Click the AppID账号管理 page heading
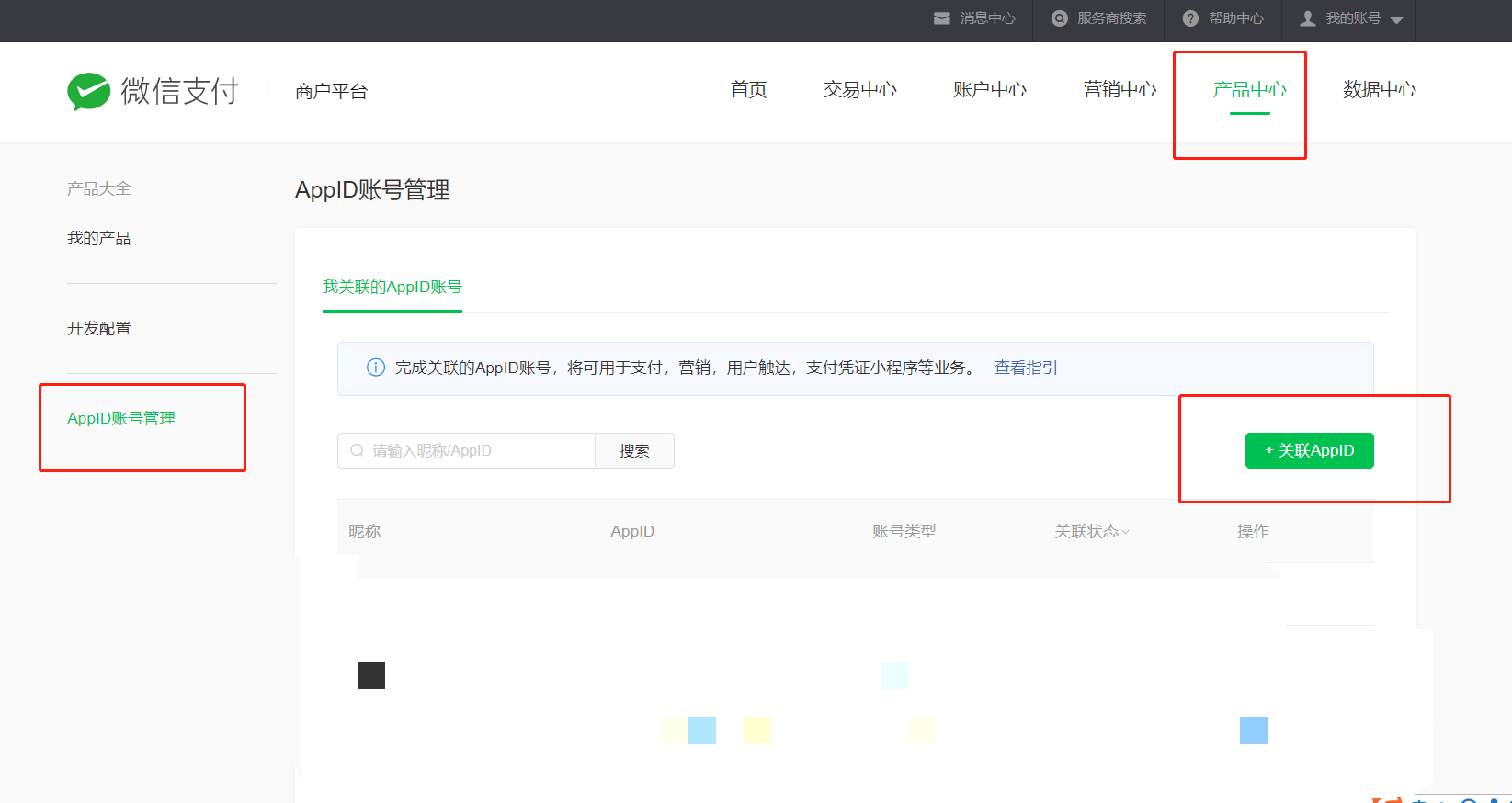Screen dimensions: 1512x803 [372, 190]
